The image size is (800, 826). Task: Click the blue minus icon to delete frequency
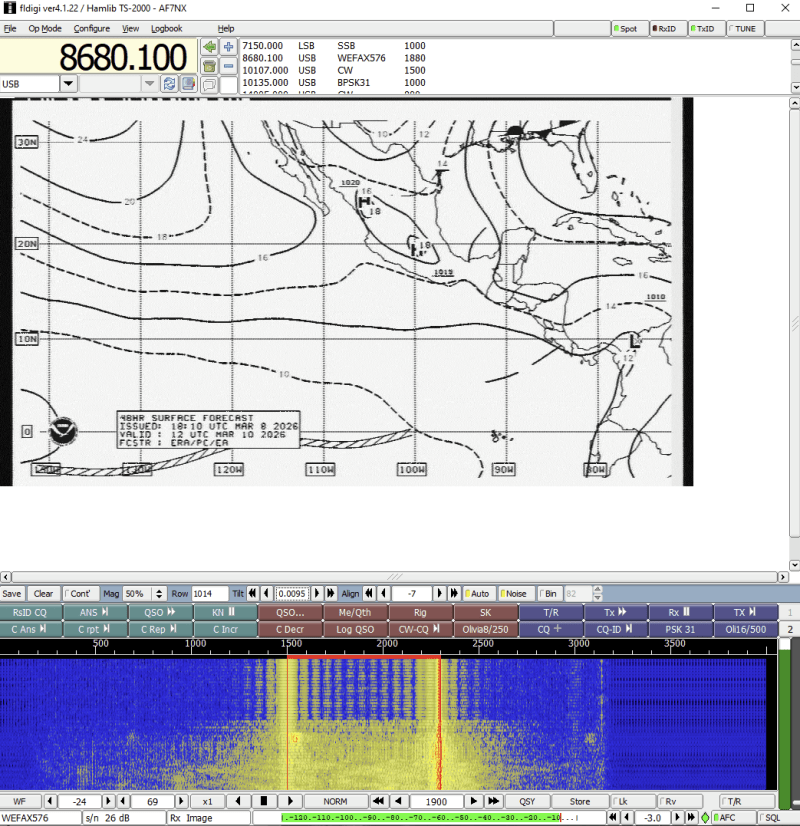click(229, 66)
